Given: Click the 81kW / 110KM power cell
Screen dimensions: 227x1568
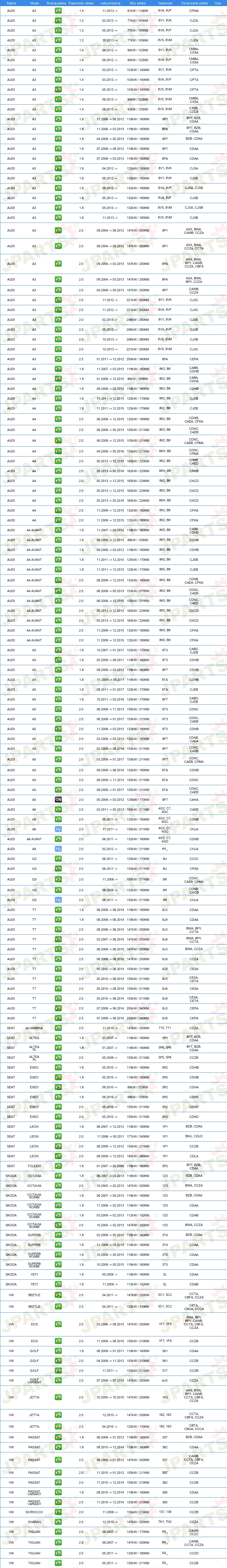Looking at the screenshot, I should [137, 11].
